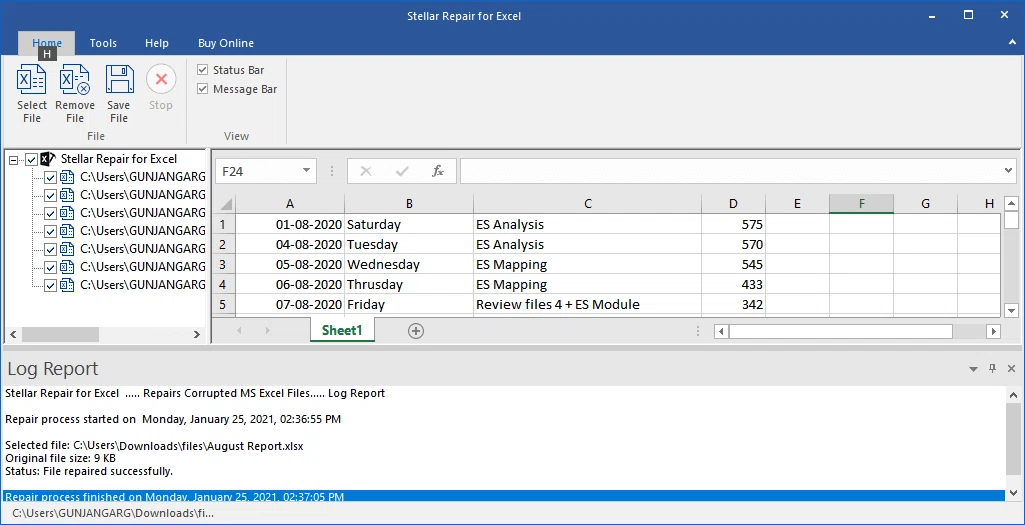Screen dimensions: 1025x525
Task: Click the Log Report scrollbar up arrow
Action: [x=1015, y=394]
